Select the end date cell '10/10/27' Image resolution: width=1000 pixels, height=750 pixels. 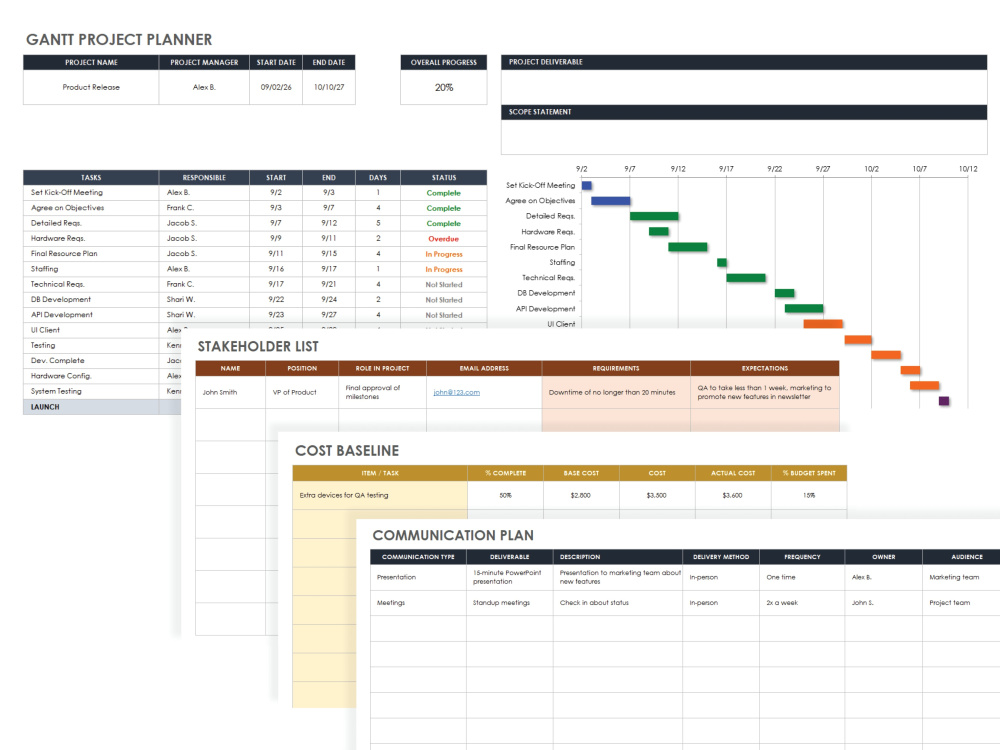point(329,87)
